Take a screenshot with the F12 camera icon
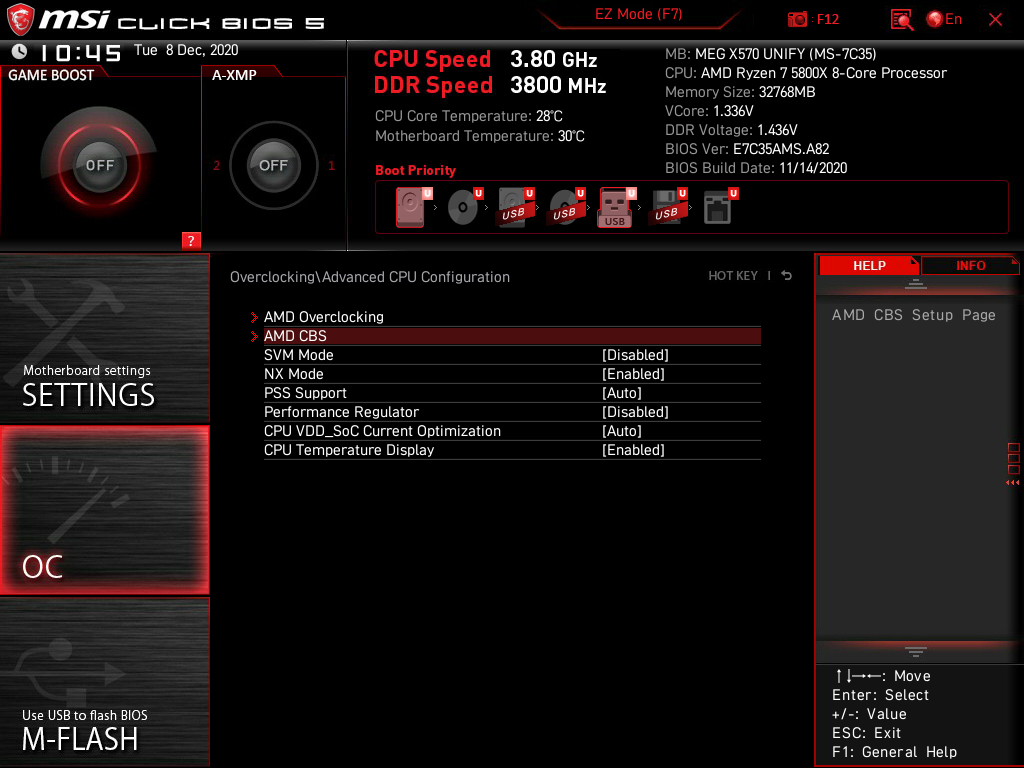The height and width of the screenshot is (768, 1024). 797,20
